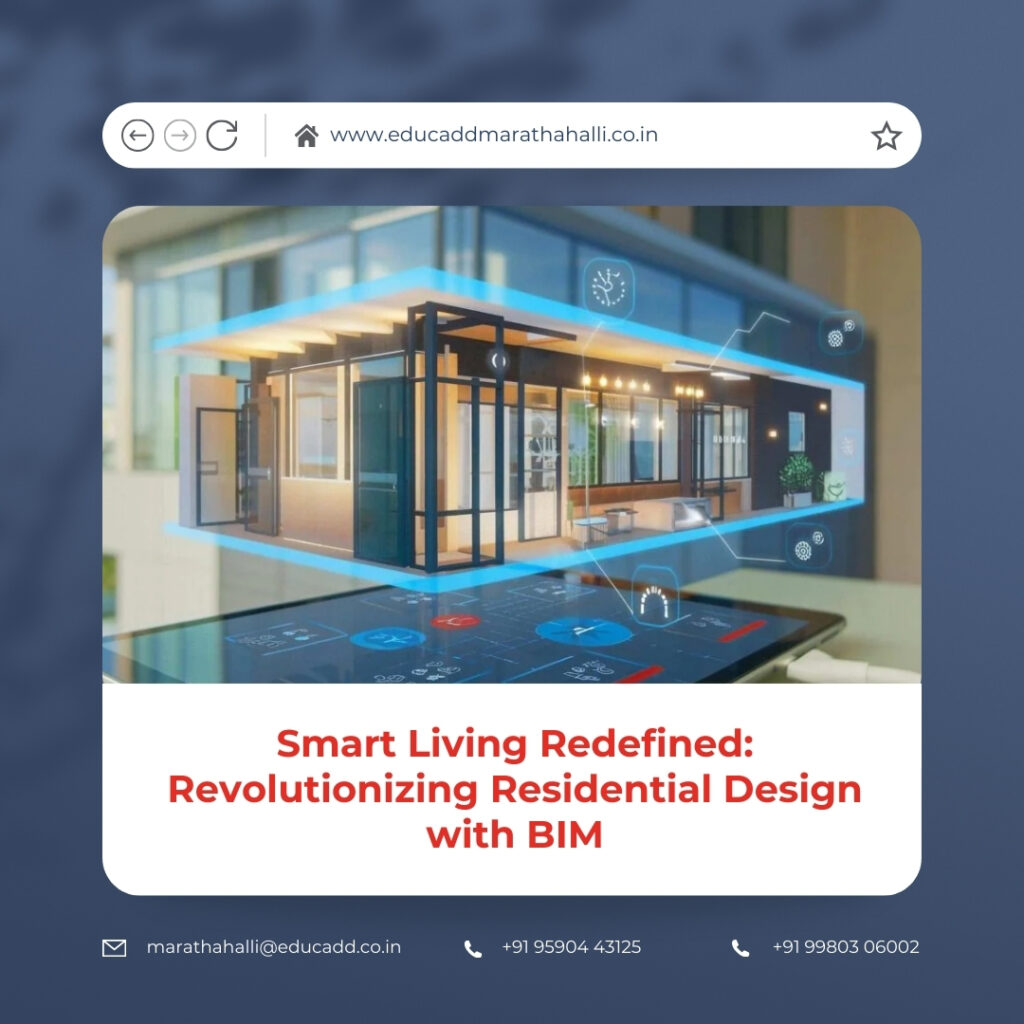Click the blue circular fan control on the tablet
The width and height of the screenshot is (1024, 1024).
387,637
